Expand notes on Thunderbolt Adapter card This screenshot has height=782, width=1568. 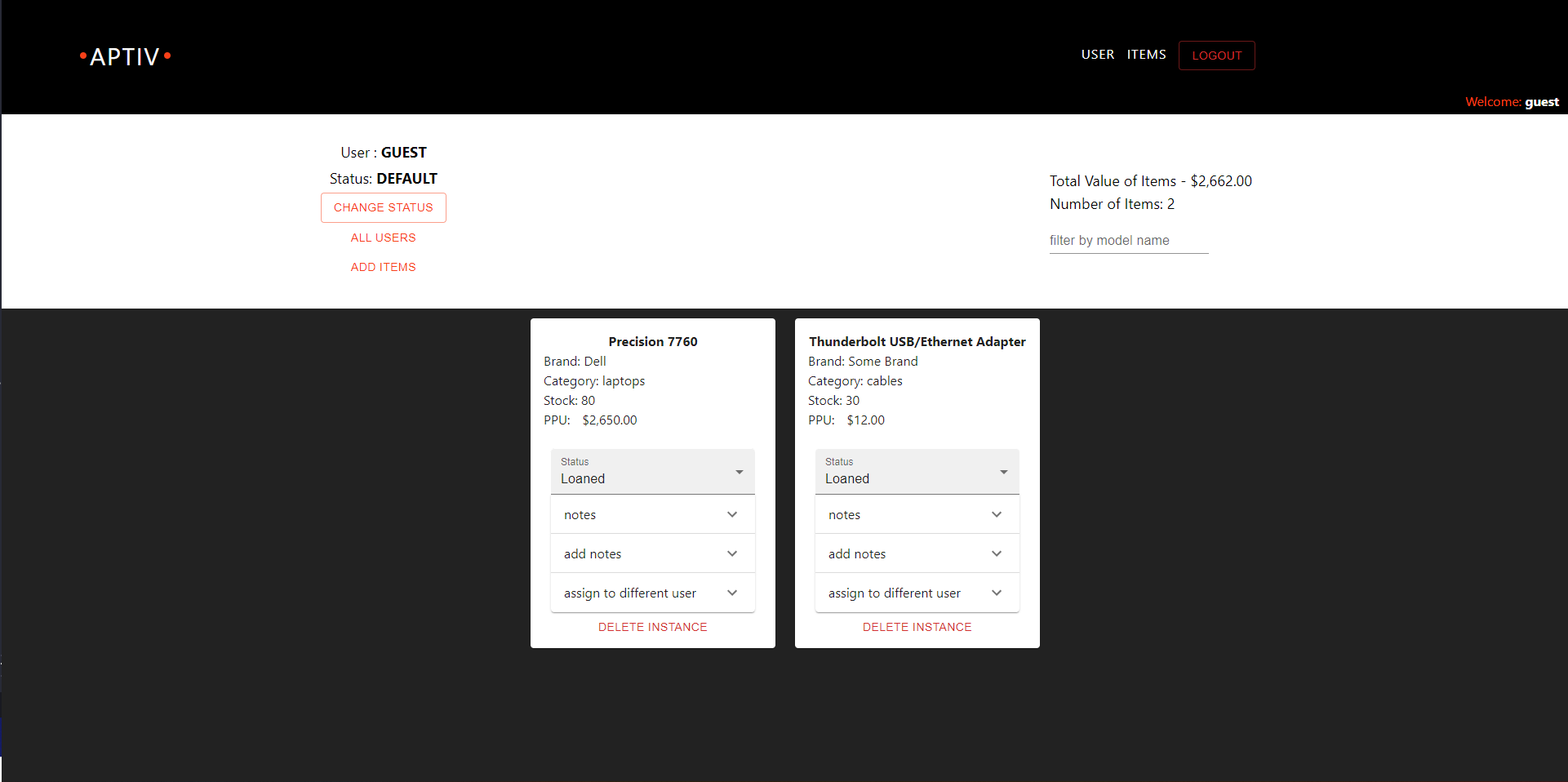coord(917,514)
